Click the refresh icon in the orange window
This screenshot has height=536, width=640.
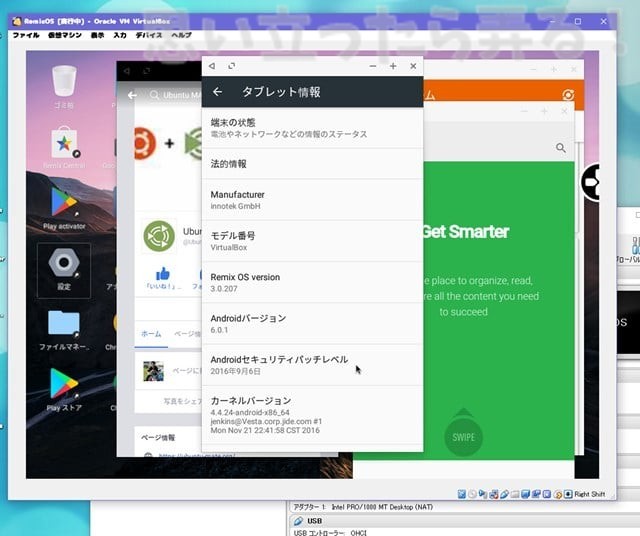(568, 95)
